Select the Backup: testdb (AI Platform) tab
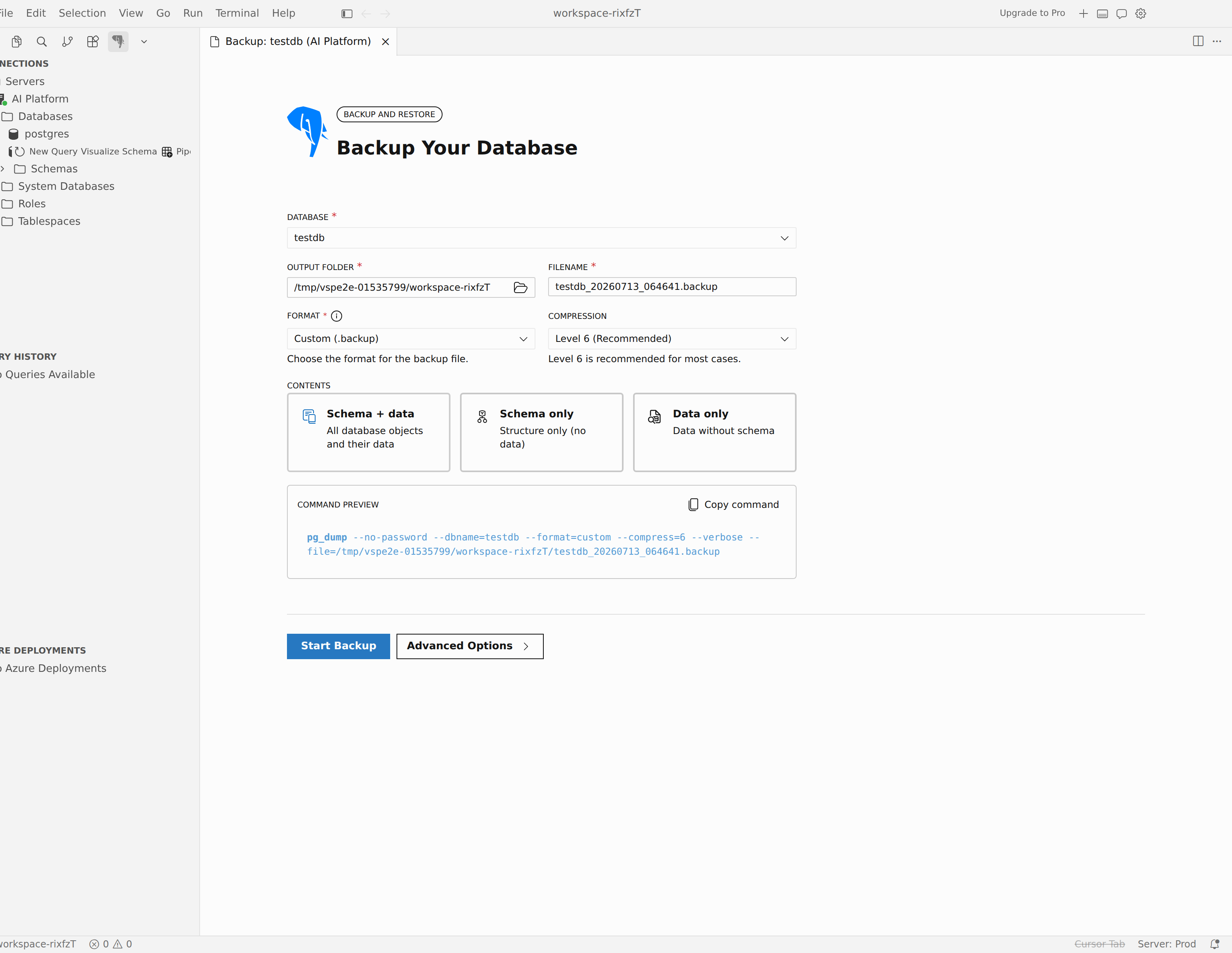The height and width of the screenshot is (953, 1232). point(298,41)
